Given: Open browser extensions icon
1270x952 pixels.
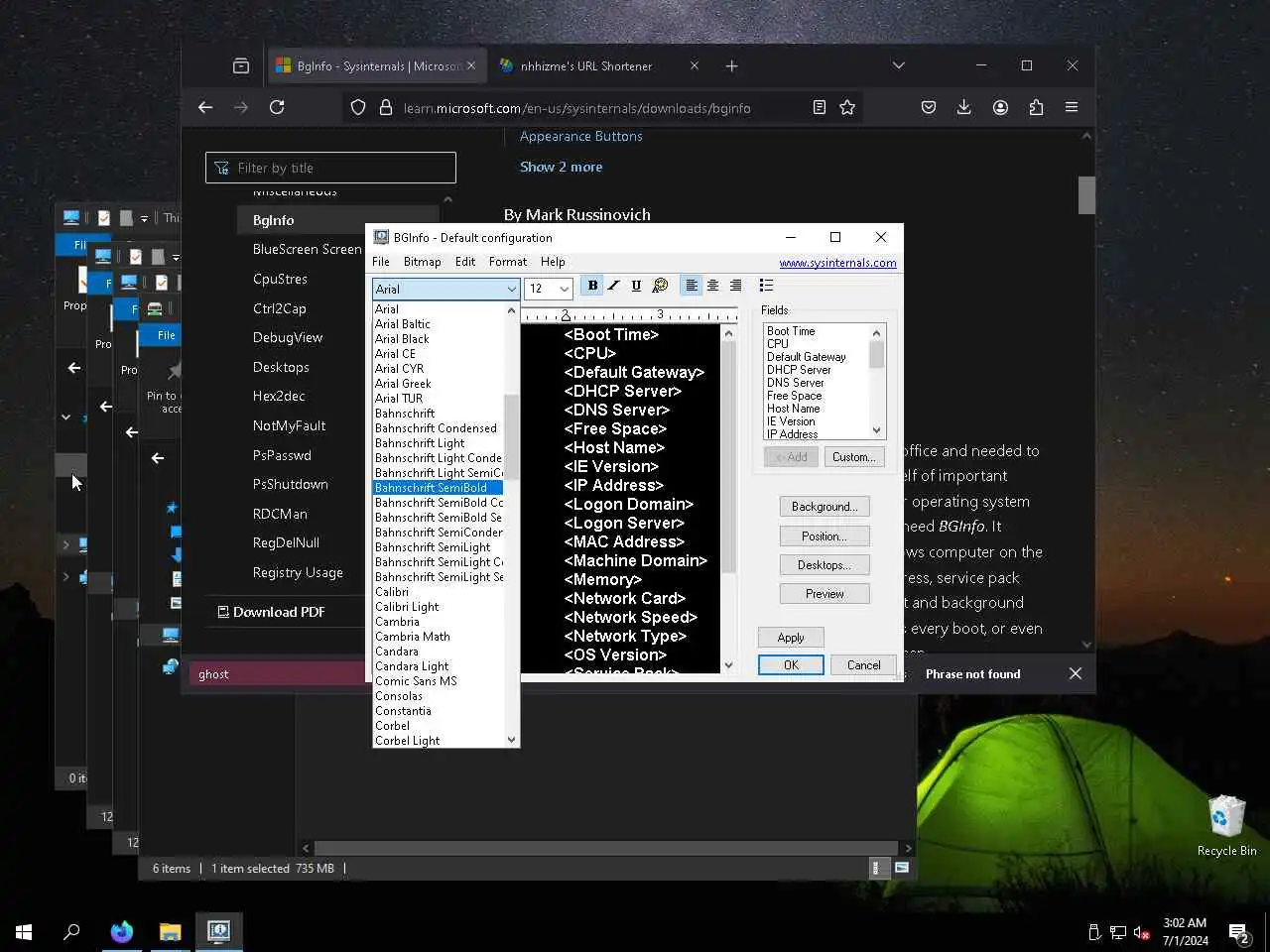Looking at the screenshot, I should click(1036, 107).
